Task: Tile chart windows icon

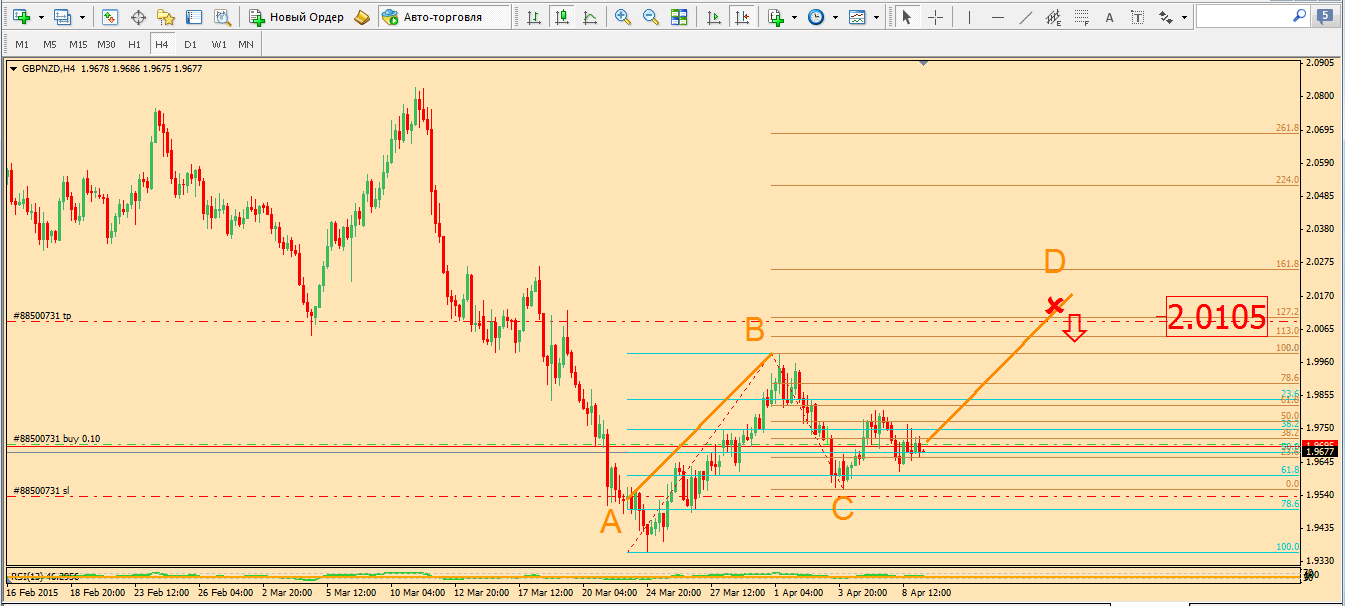Action: click(x=679, y=17)
